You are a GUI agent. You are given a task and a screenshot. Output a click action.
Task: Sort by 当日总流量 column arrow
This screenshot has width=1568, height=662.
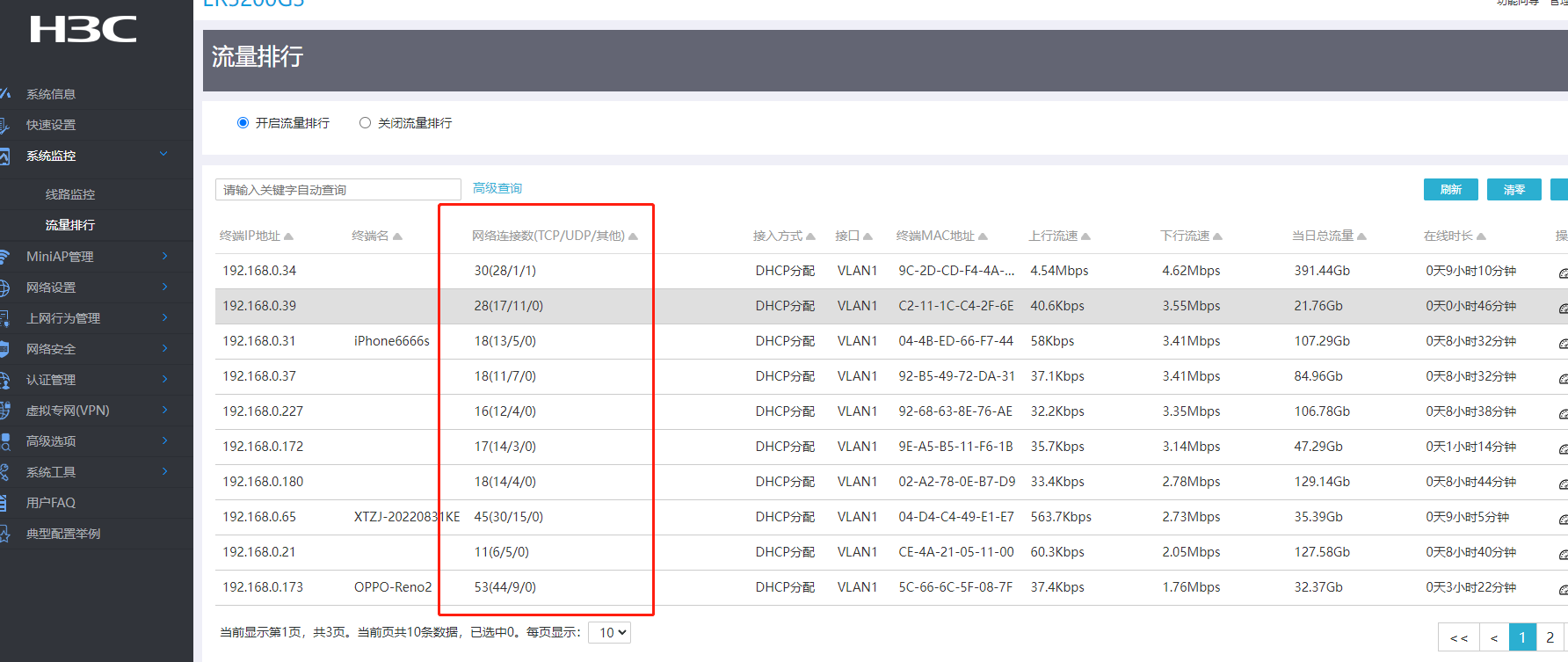[1361, 236]
